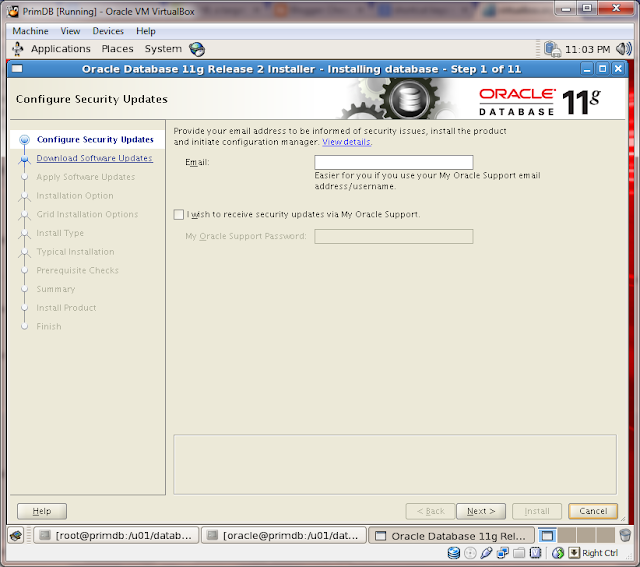640x567 pixels.
Task: Click the < Back button
Action: 430,511
